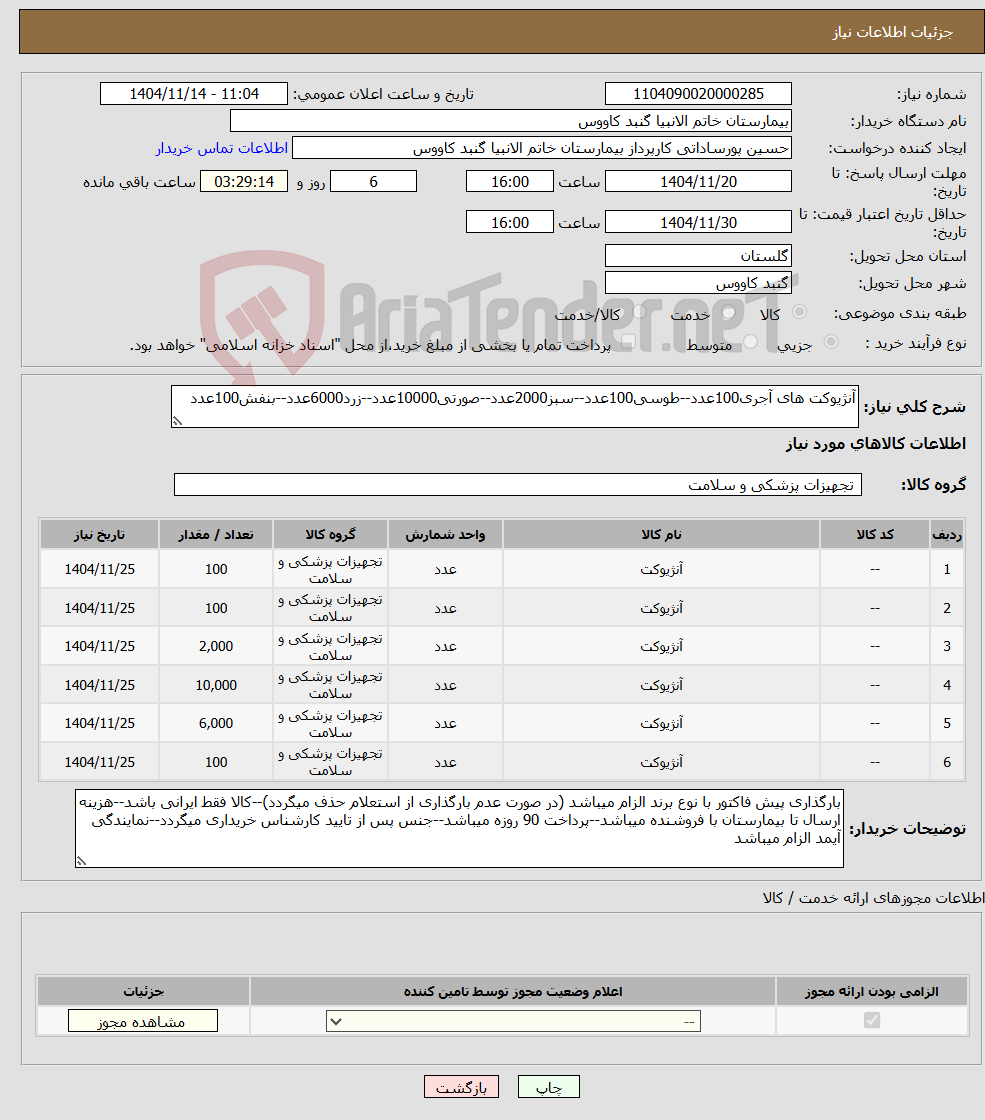Click the تعداد / مقدار column header
The width and height of the screenshot is (985, 1120).
tap(216, 534)
